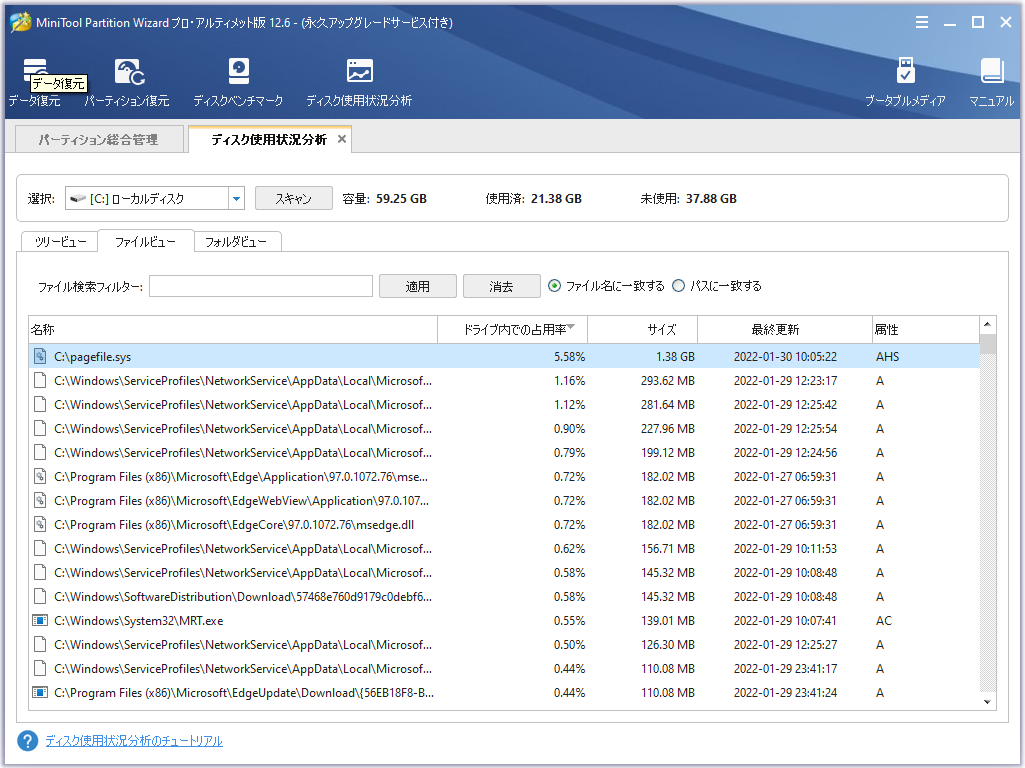Click the AC attribute cell

[883, 620]
